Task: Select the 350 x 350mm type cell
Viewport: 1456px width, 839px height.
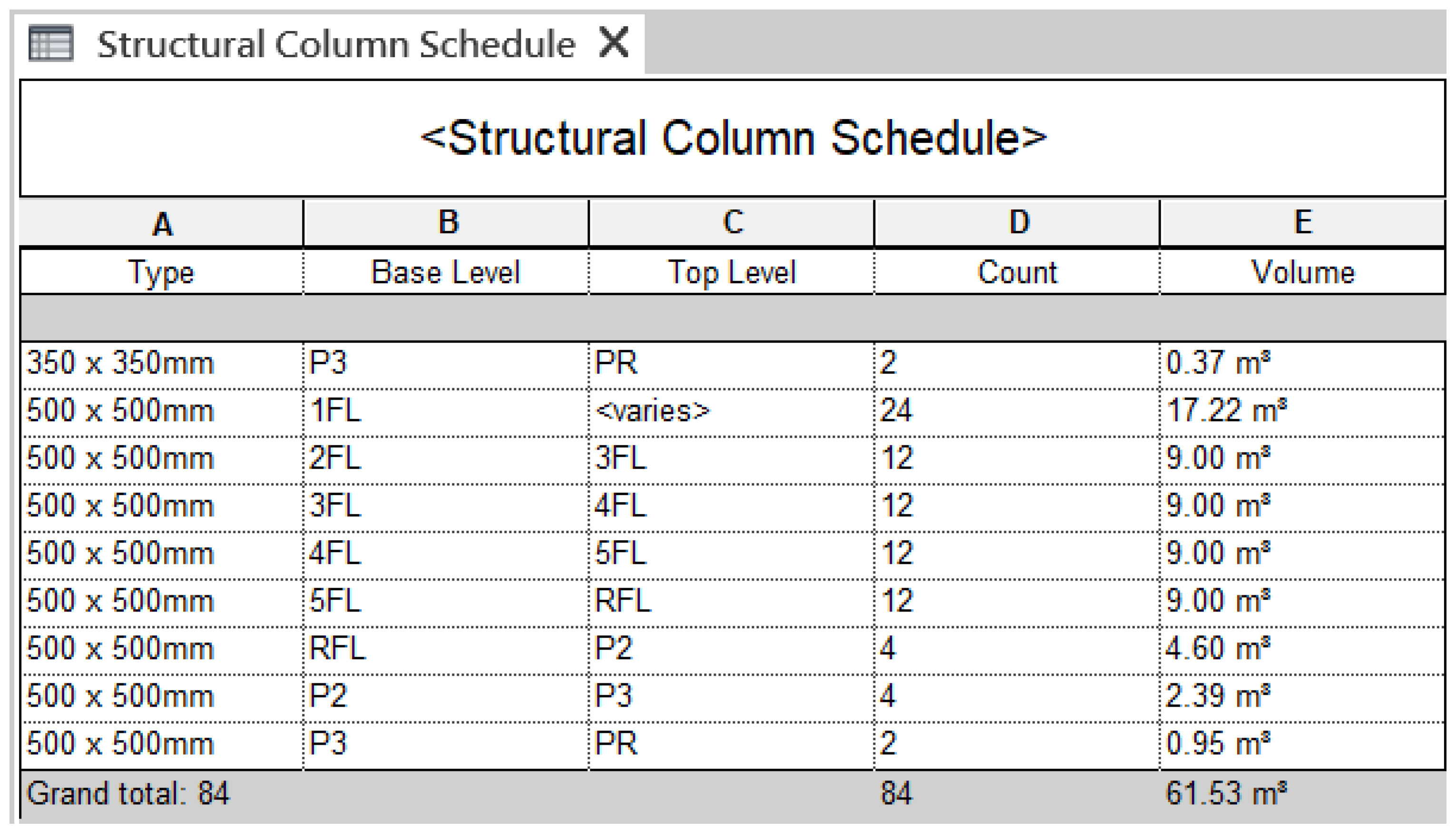Action: tap(121, 364)
